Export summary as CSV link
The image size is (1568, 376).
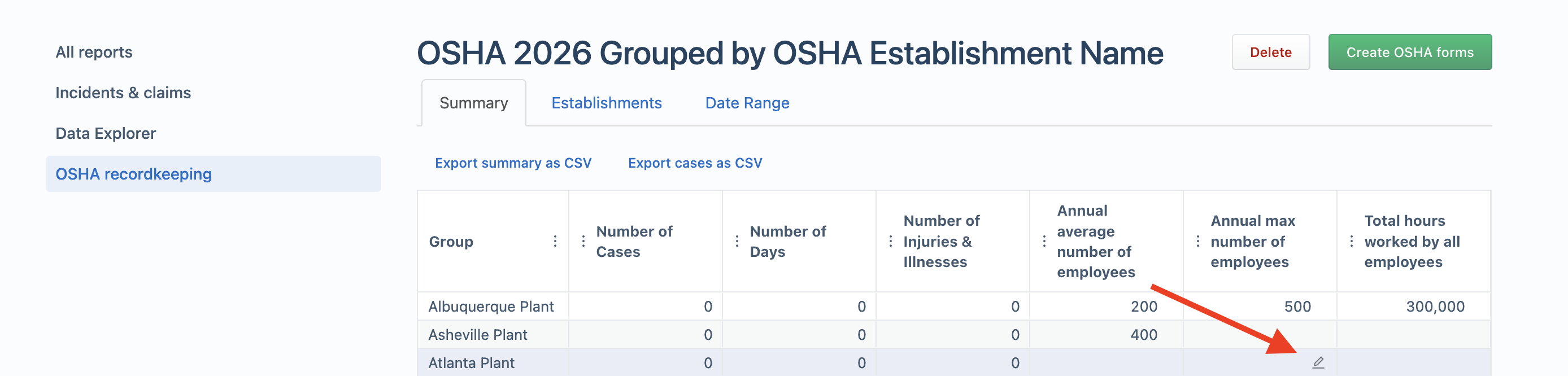[512, 163]
